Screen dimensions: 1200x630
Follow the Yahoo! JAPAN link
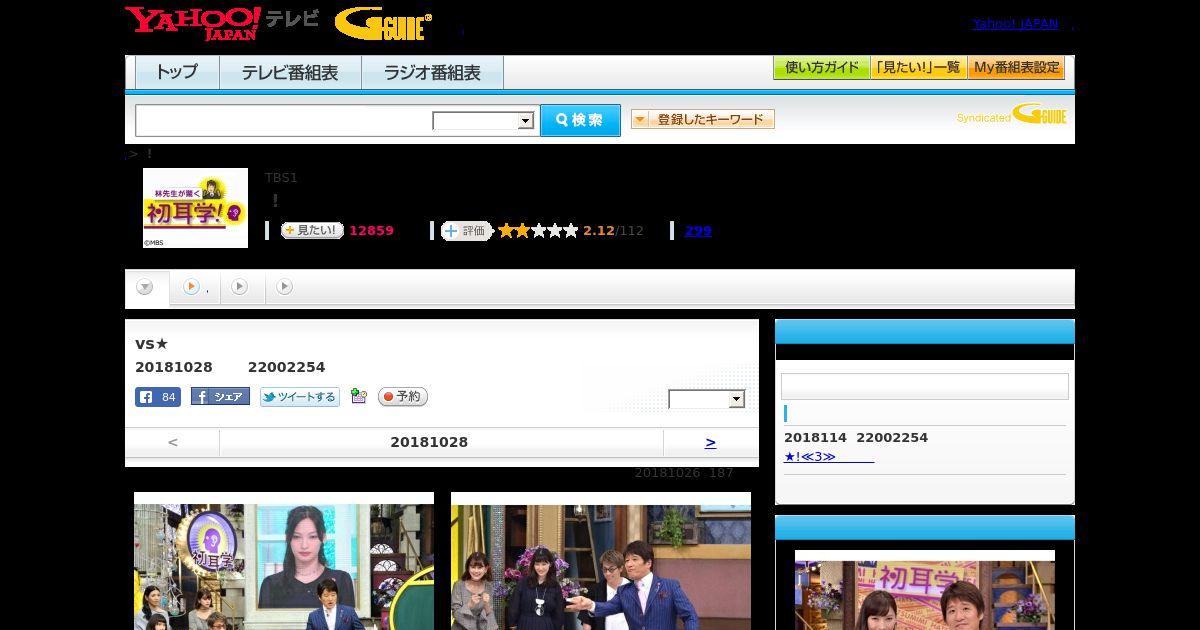[1015, 24]
